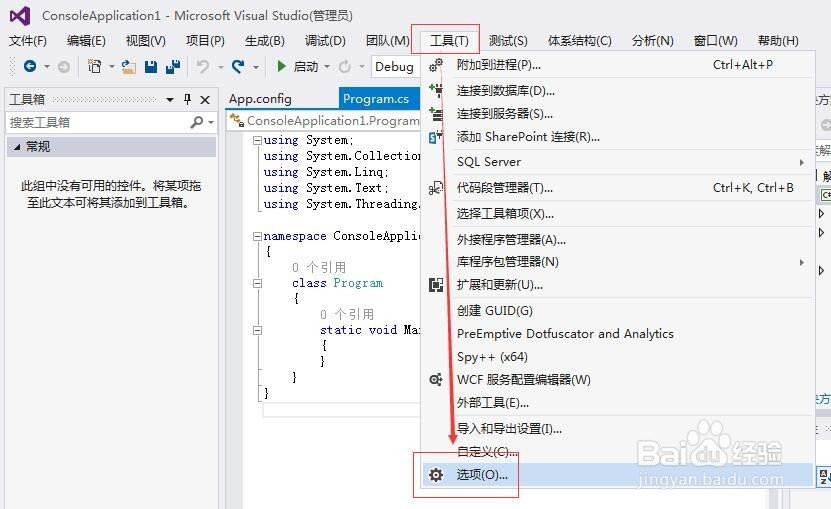Click the WCF 服务配置编辑器 gear icon
The height and width of the screenshot is (509, 831).
point(436,380)
